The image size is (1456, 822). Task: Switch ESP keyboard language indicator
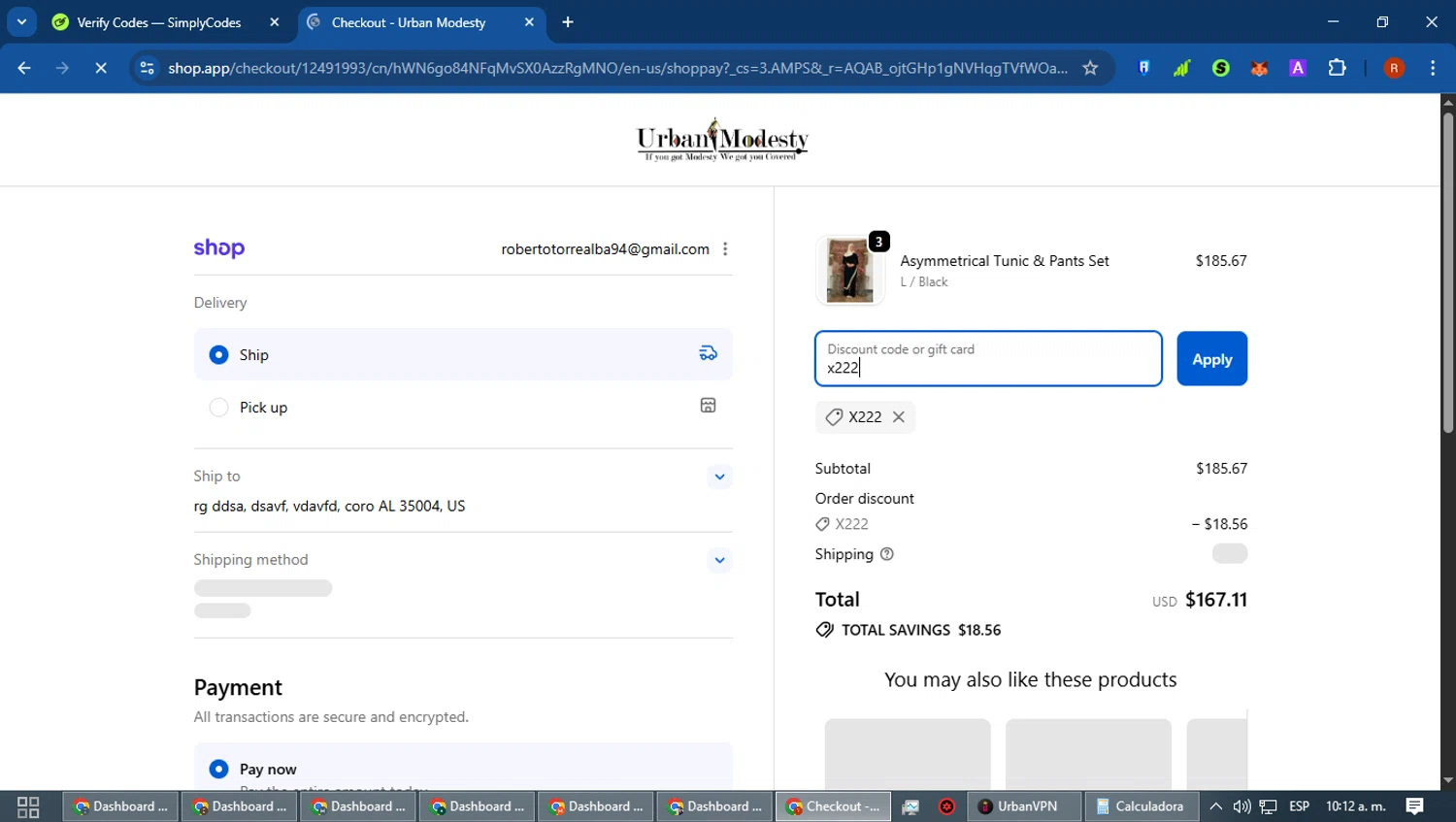(x=1299, y=806)
